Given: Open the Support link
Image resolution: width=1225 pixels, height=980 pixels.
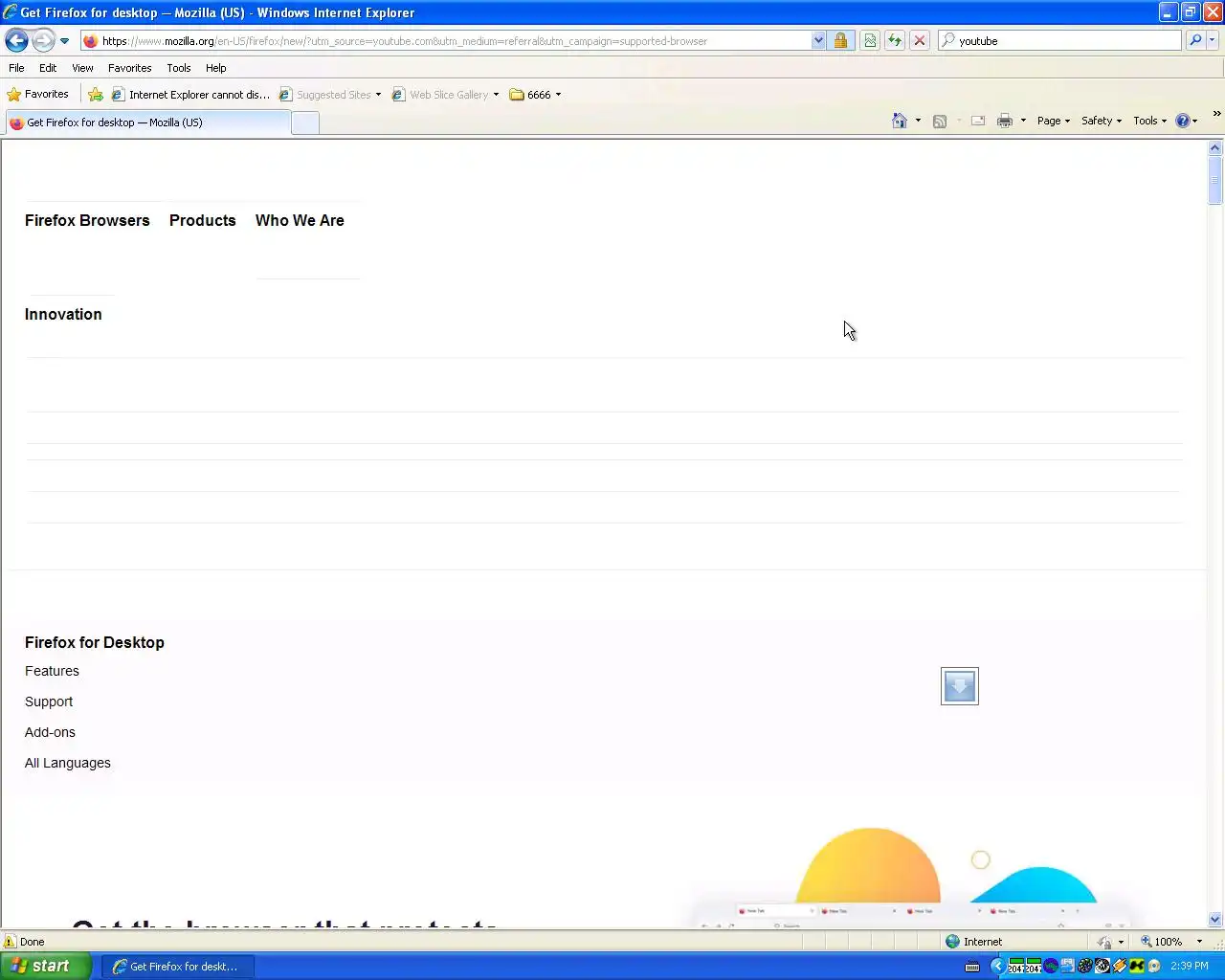Looking at the screenshot, I should pos(49,702).
